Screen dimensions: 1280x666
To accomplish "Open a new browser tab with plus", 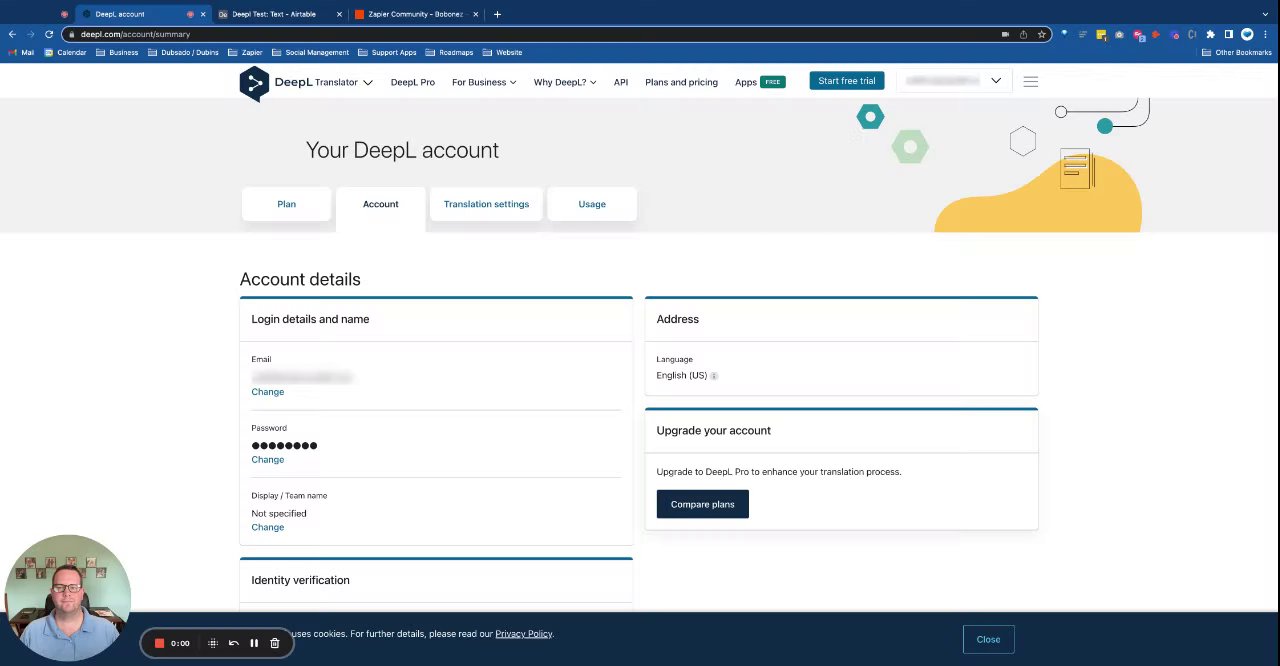I will click(x=497, y=14).
